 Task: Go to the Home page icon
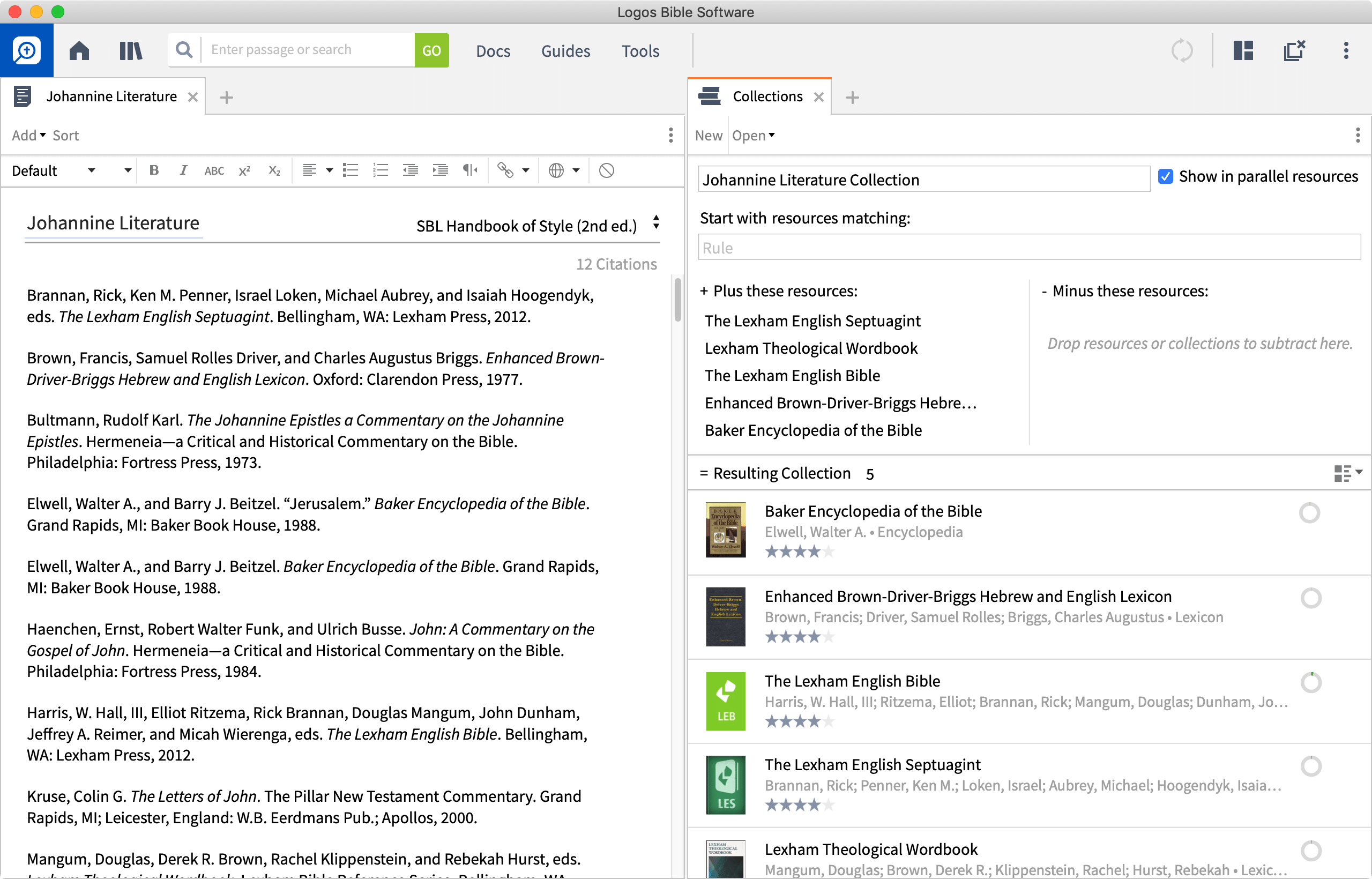pyautogui.click(x=79, y=51)
